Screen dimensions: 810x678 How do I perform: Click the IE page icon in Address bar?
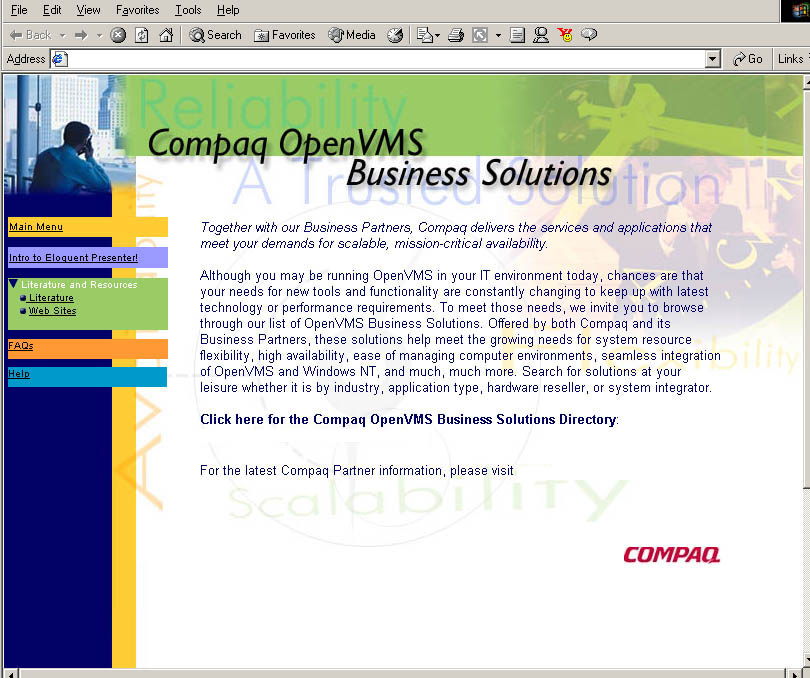[59, 59]
